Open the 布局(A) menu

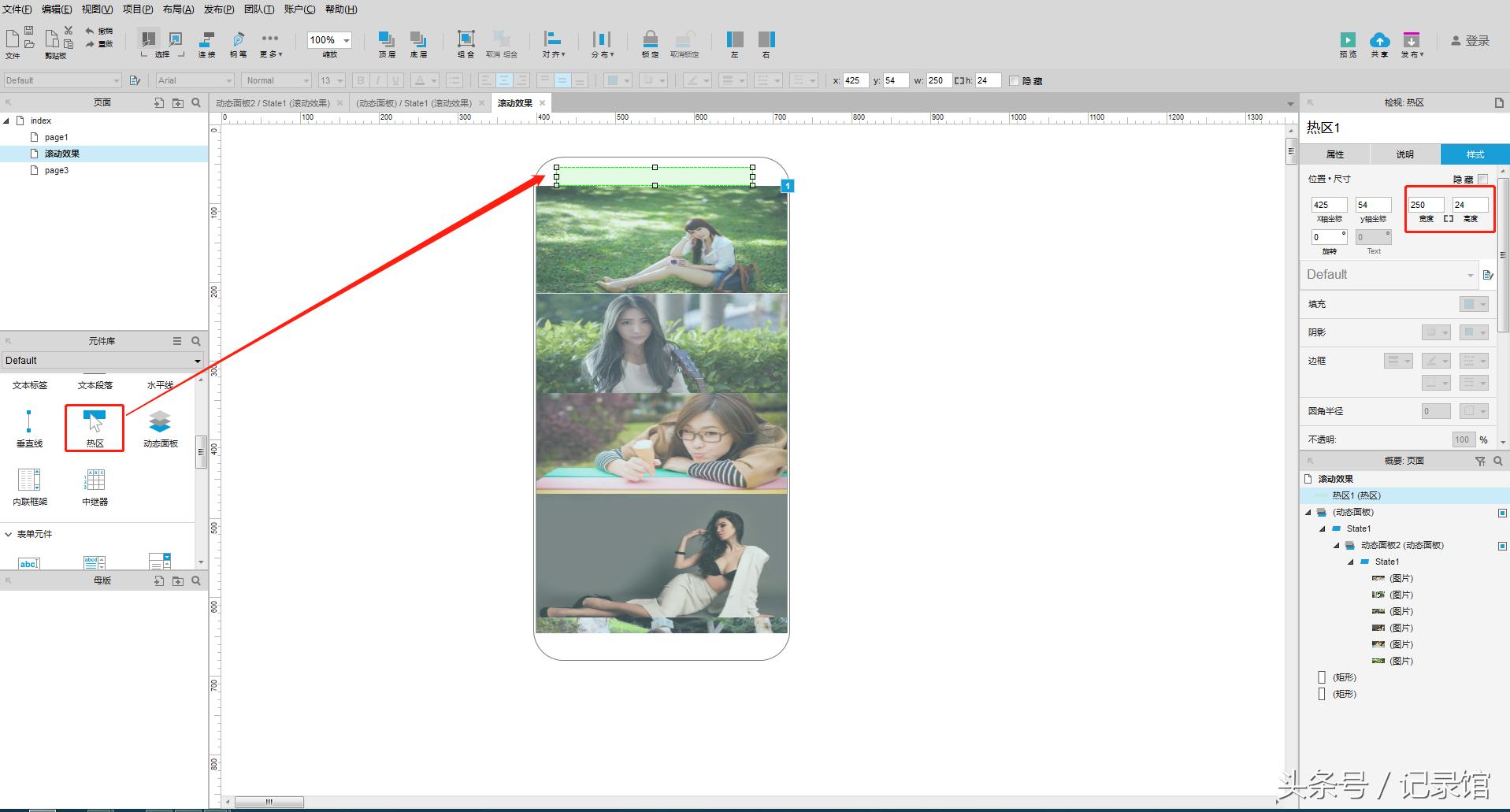(x=178, y=9)
